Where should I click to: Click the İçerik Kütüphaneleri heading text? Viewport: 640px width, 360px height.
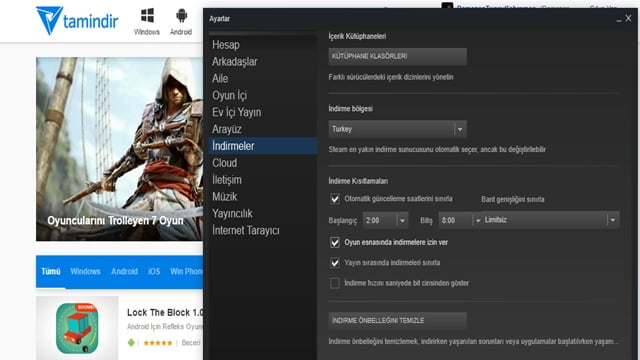pyautogui.click(x=357, y=36)
